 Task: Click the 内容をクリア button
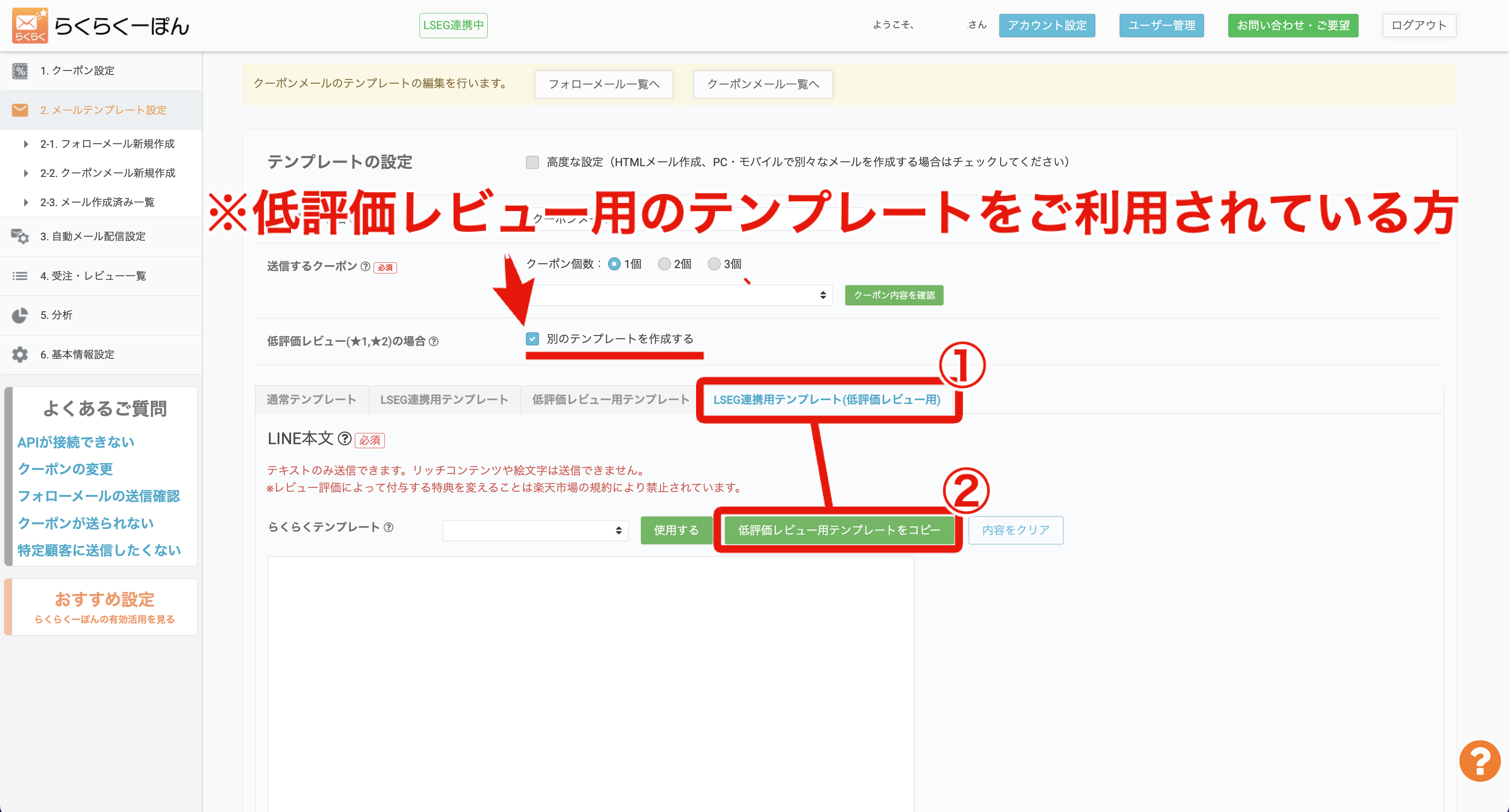pyautogui.click(x=1016, y=530)
